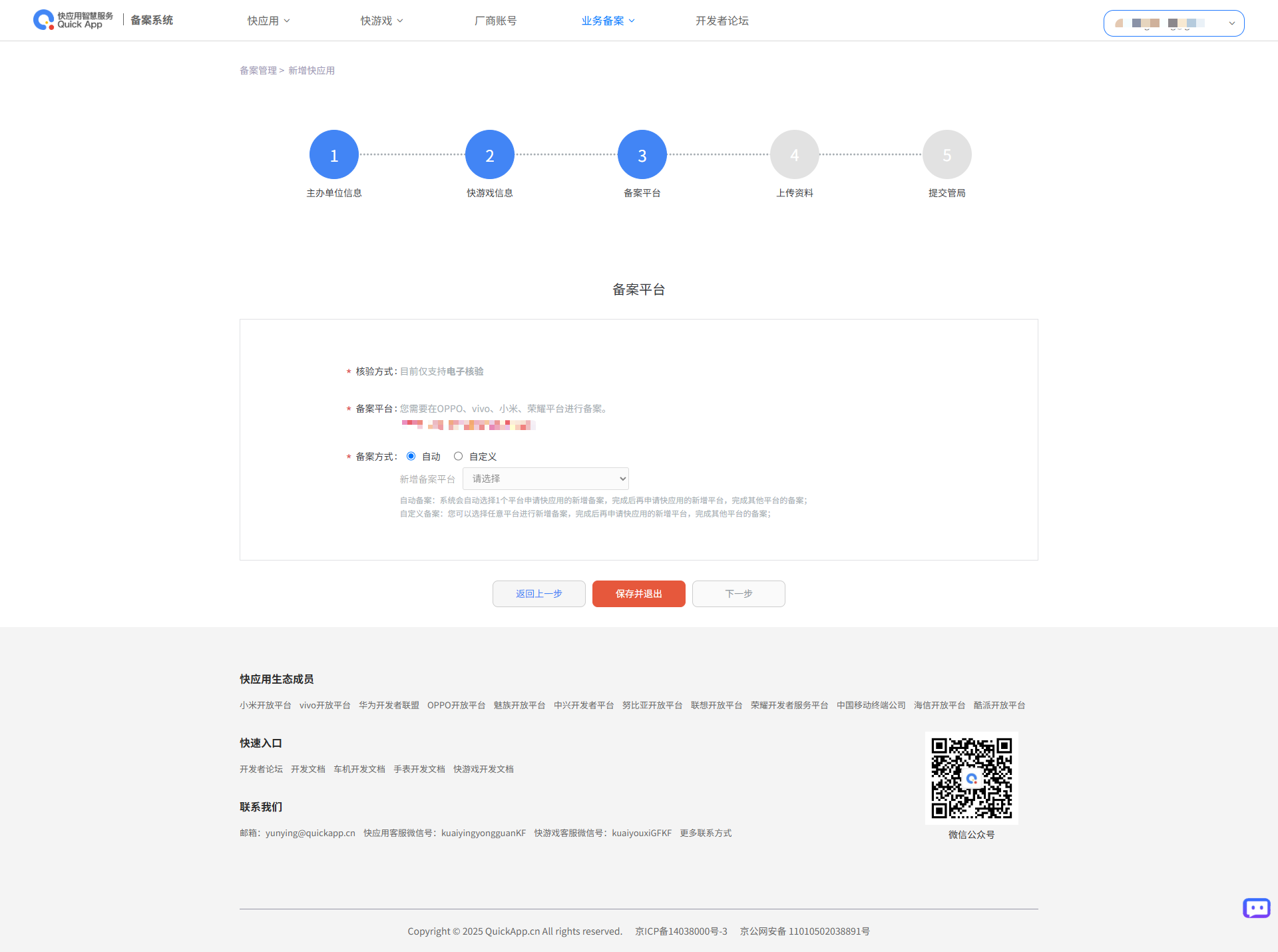
Task: Click 返回上一步 button
Action: pyautogui.click(x=539, y=594)
